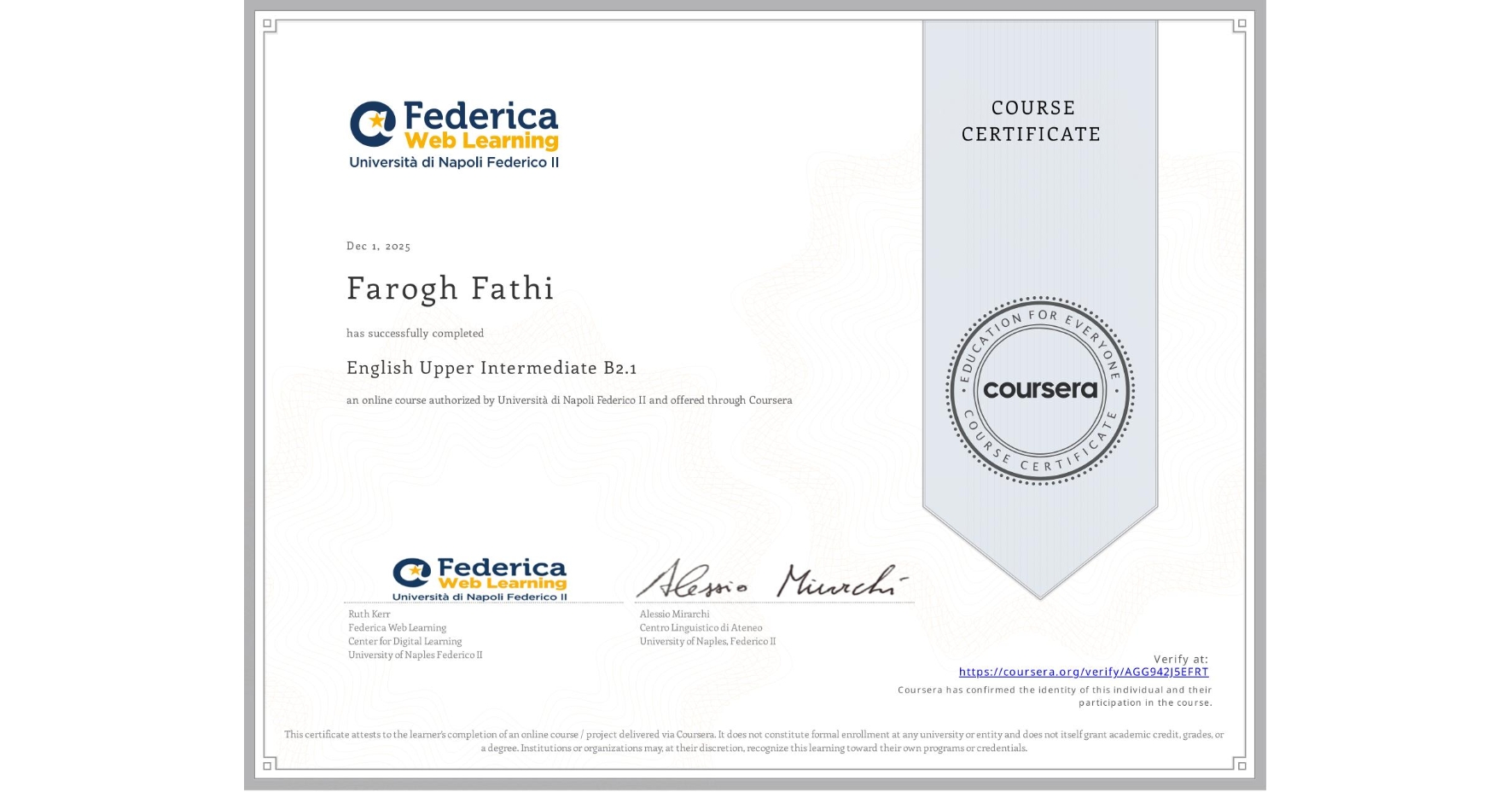Click the 'Ruth Kerr' name
The image size is (1512, 792).
coord(369,614)
